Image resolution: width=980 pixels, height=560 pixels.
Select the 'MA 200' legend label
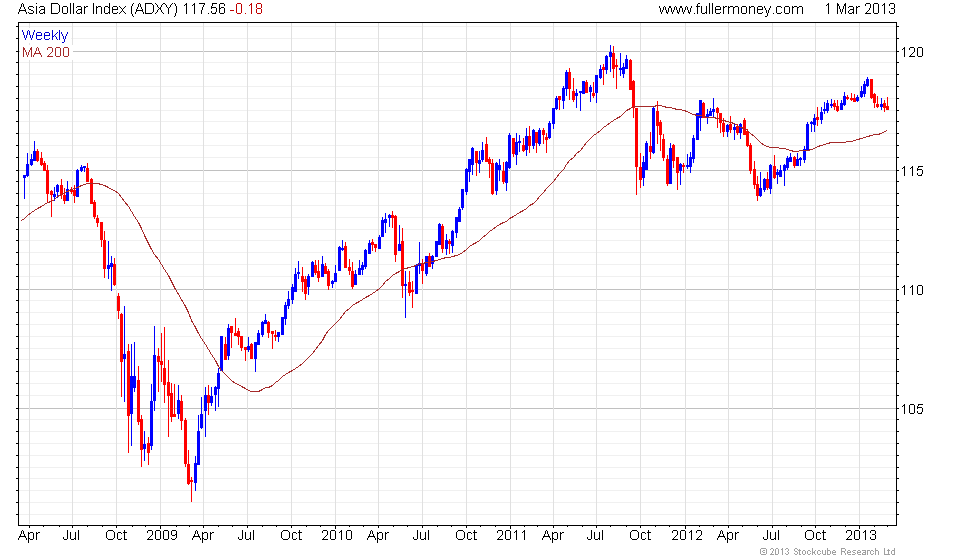pos(46,52)
